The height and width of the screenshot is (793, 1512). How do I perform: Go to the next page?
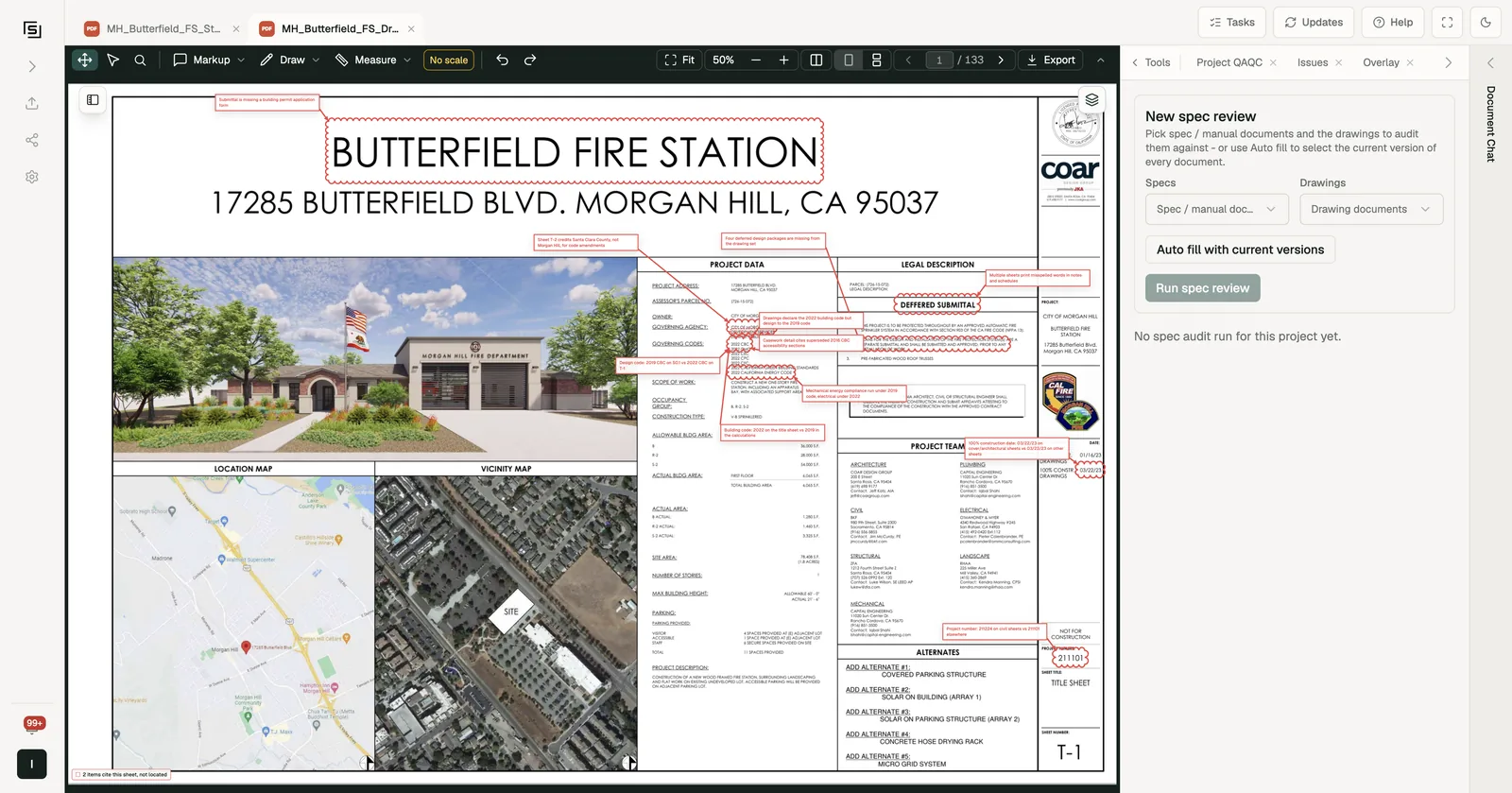tap(1001, 60)
